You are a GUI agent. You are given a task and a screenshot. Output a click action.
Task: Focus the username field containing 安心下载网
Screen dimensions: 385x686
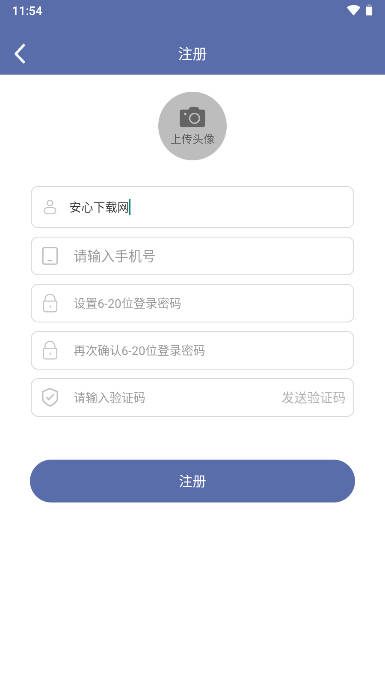pos(192,207)
